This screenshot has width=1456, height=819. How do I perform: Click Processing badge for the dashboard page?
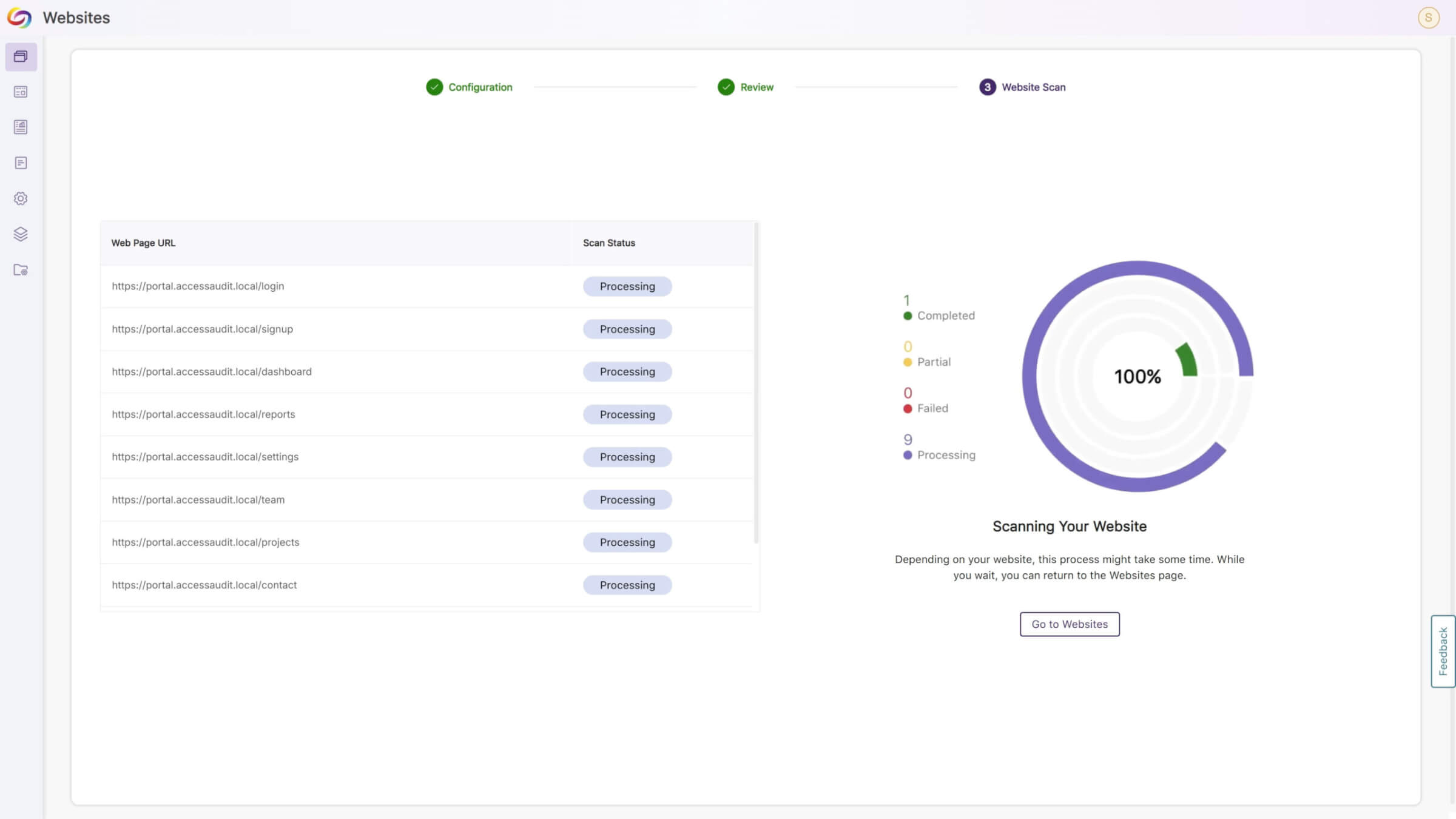click(x=627, y=371)
